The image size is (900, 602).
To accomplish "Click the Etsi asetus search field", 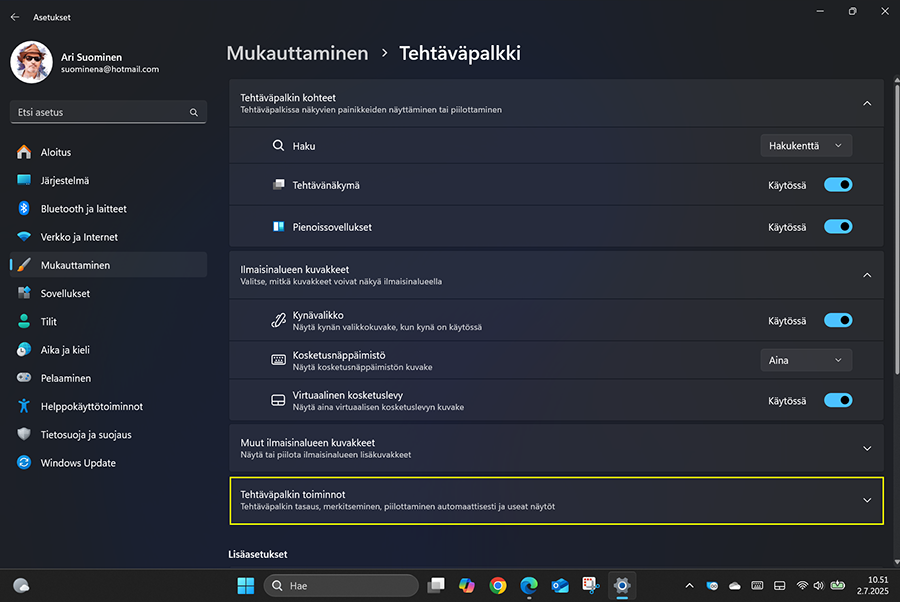I will pos(108,112).
